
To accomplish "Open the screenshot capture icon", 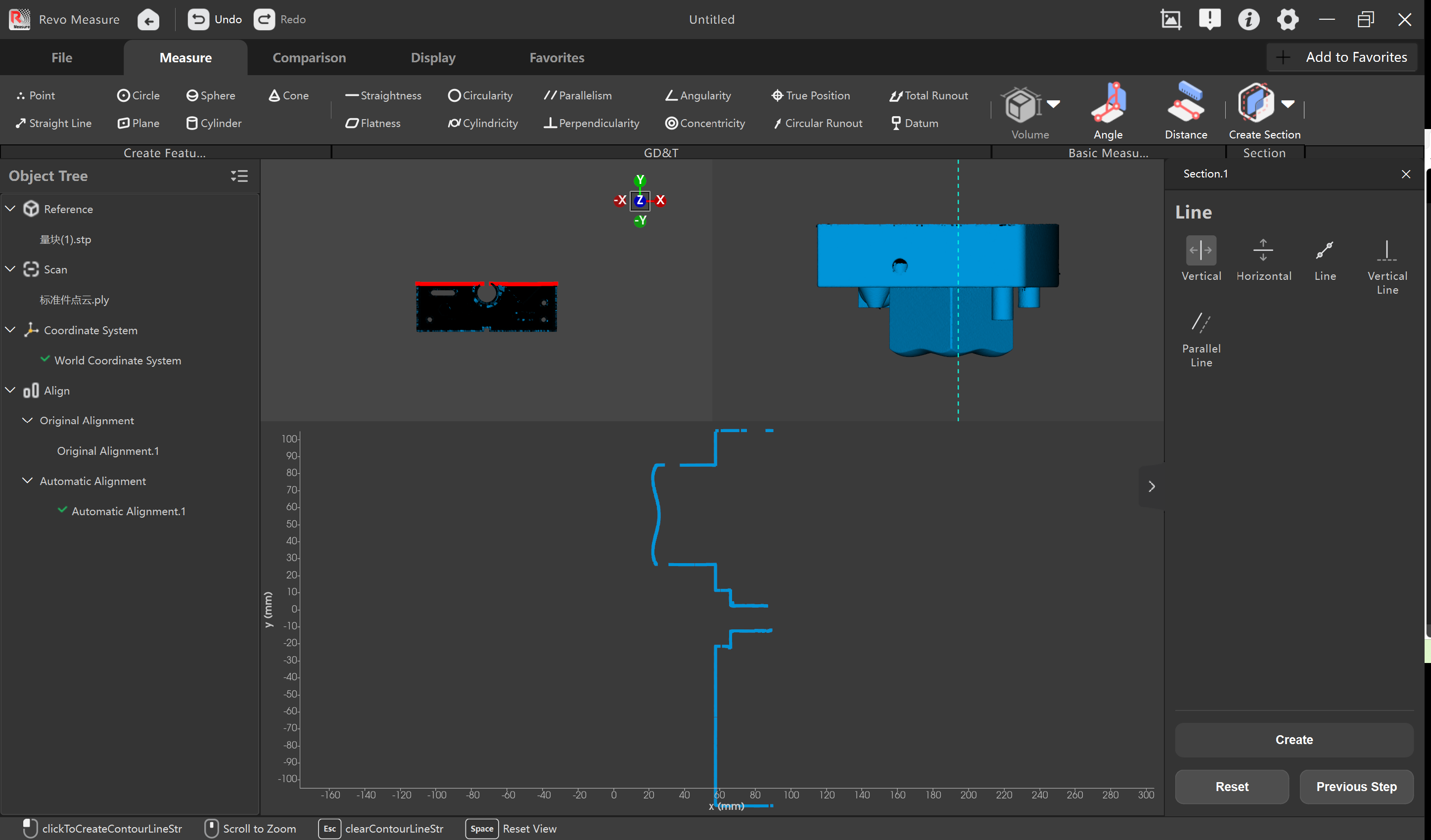I will (1170, 19).
